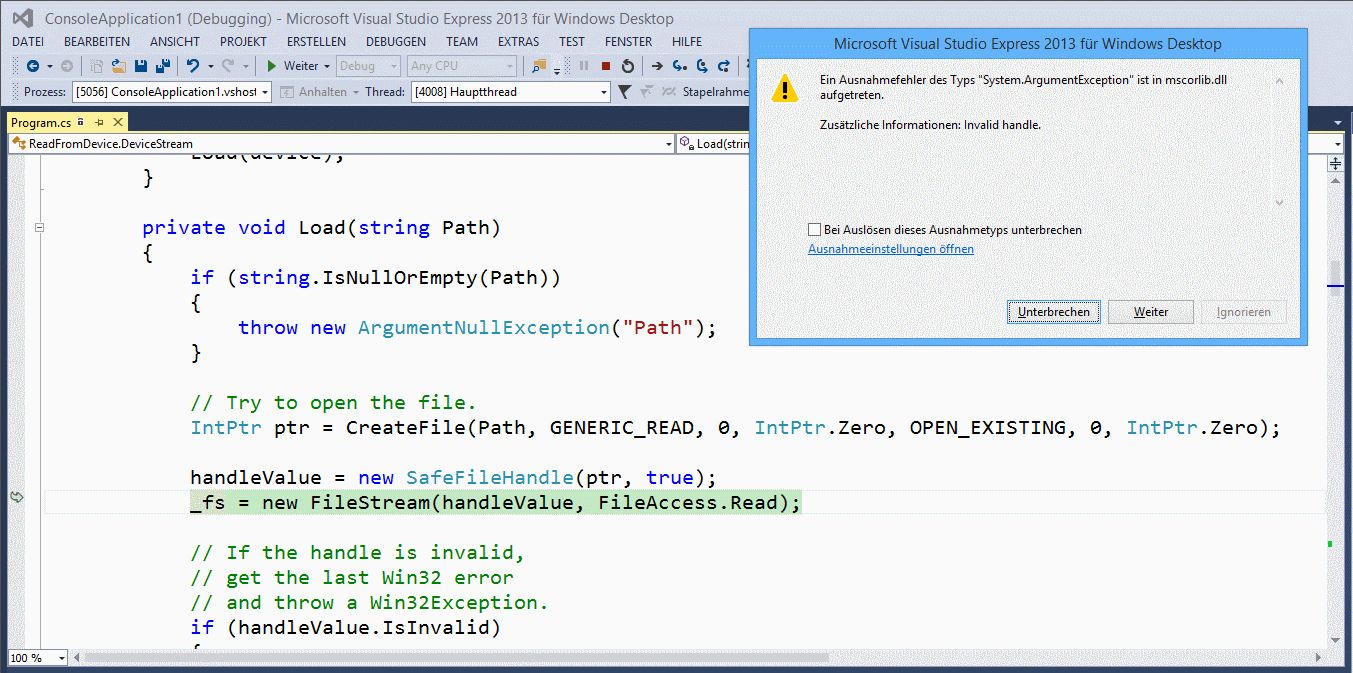Open the Thread Hauptthread dropdown

point(603,92)
